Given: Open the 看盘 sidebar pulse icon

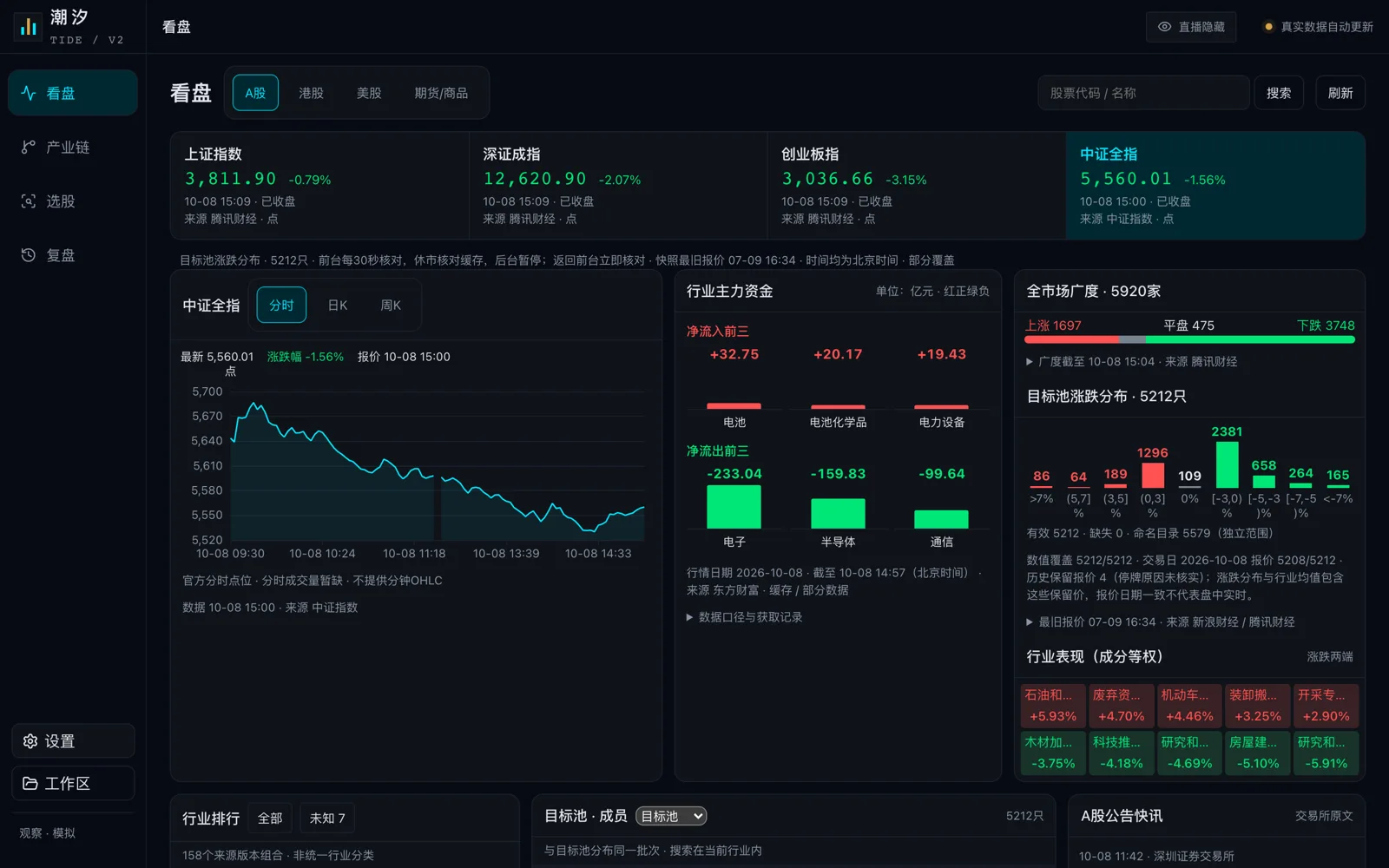Looking at the screenshot, I should click(29, 93).
